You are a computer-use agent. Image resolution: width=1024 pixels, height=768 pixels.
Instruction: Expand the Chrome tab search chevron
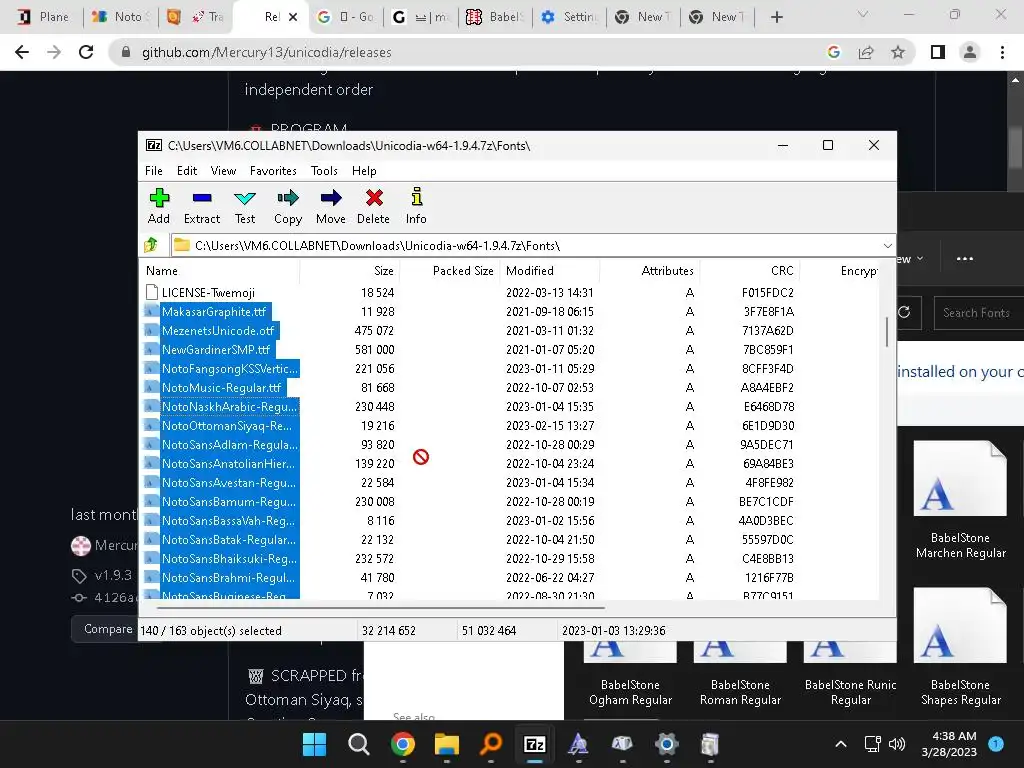863,14
